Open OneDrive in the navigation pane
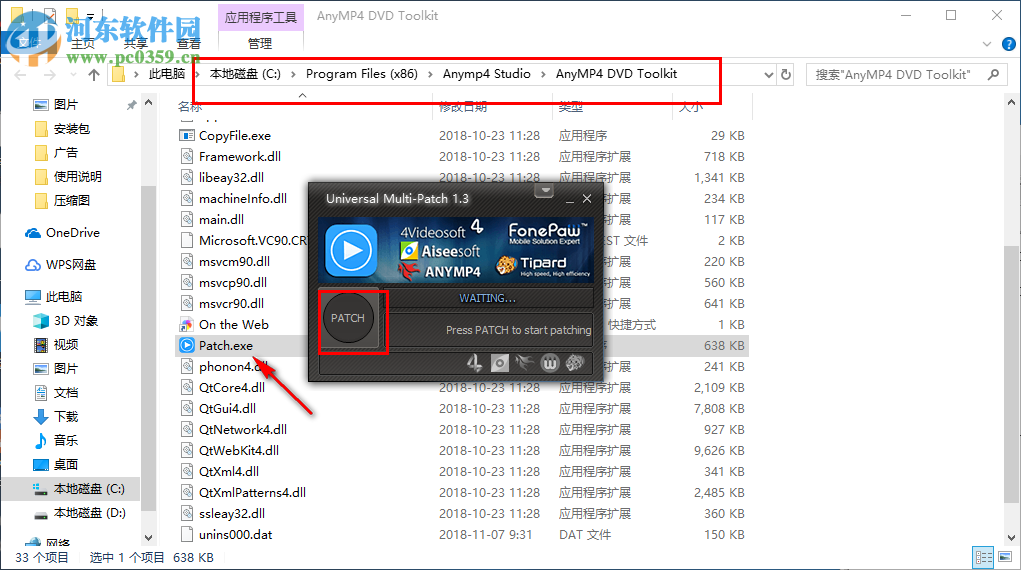 tap(72, 233)
